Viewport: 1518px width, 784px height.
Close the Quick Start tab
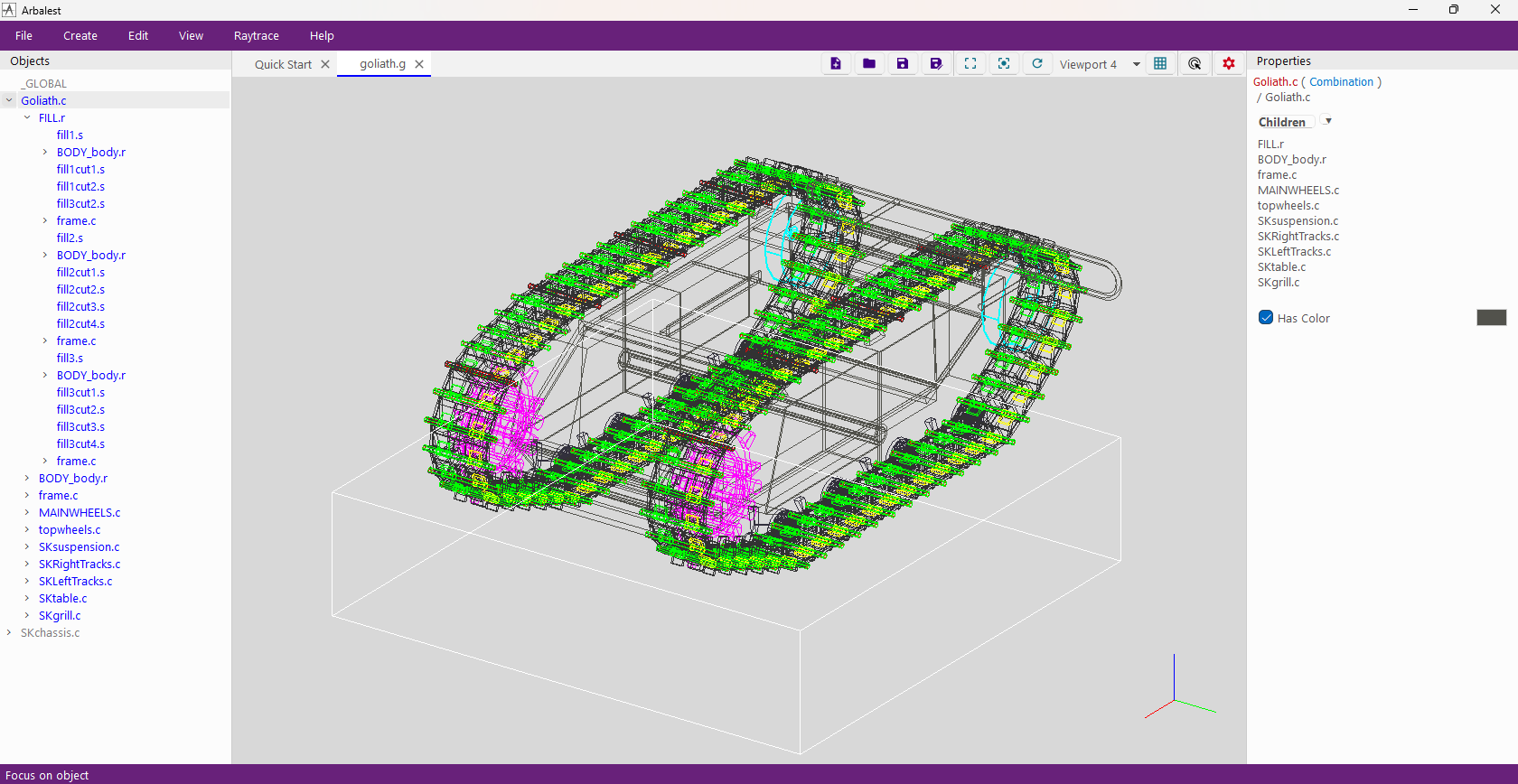point(325,64)
